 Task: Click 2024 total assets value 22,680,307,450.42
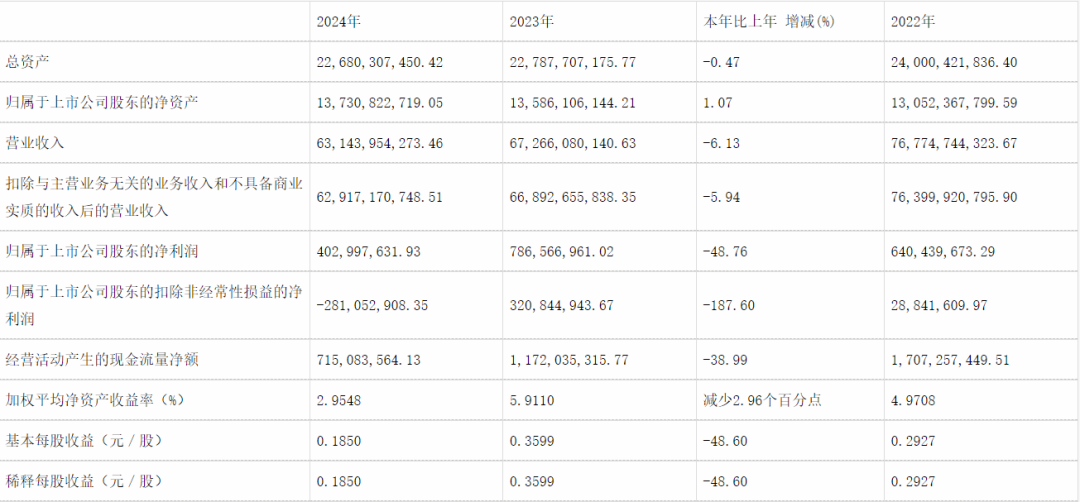[x=379, y=62]
